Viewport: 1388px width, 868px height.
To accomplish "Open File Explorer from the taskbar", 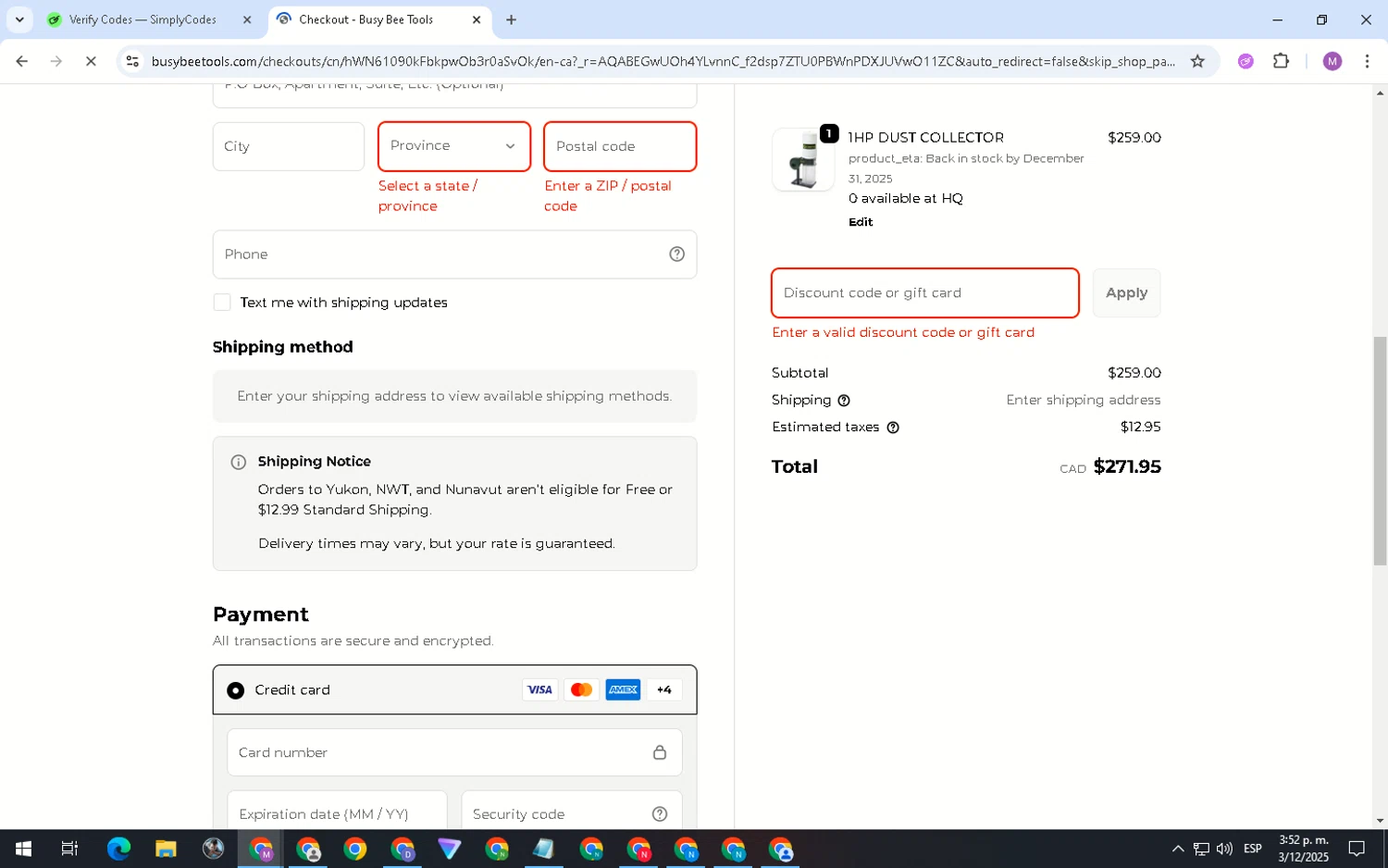I will tap(166, 849).
